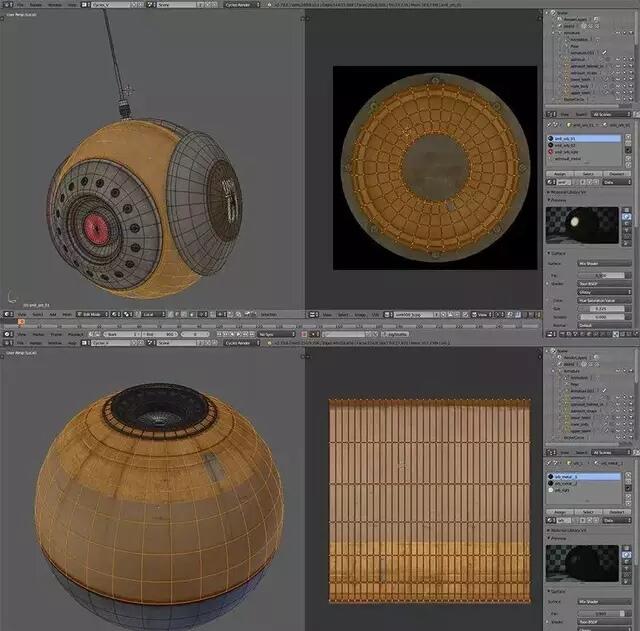Select sphere preview shape icon, bottom window
Viewport: 640px width, 631px height.
click(x=627, y=555)
